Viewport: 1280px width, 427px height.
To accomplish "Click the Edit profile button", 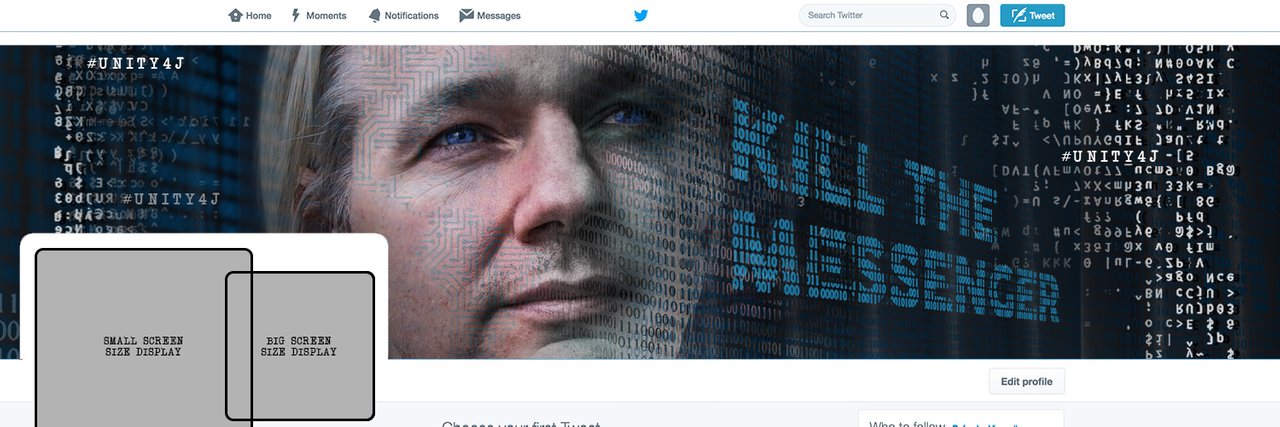I will point(1027,382).
